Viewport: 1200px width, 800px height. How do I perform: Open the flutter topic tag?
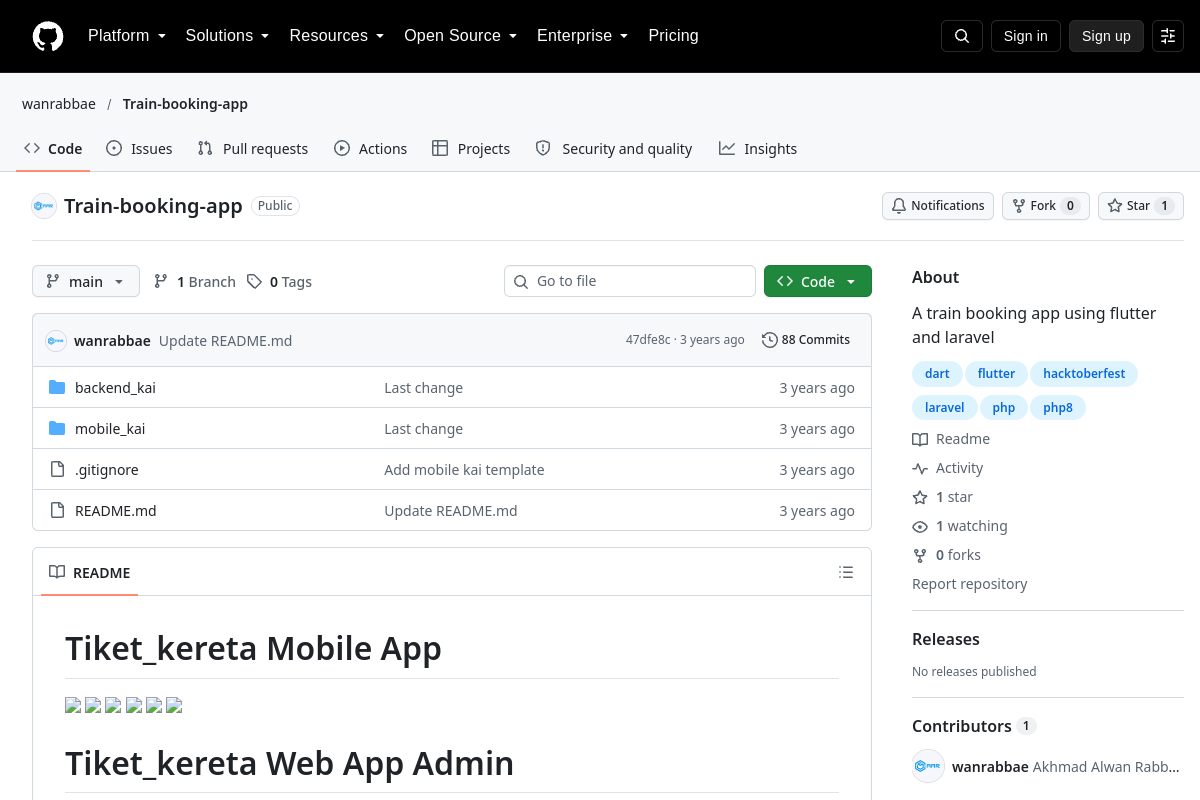click(x=996, y=374)
